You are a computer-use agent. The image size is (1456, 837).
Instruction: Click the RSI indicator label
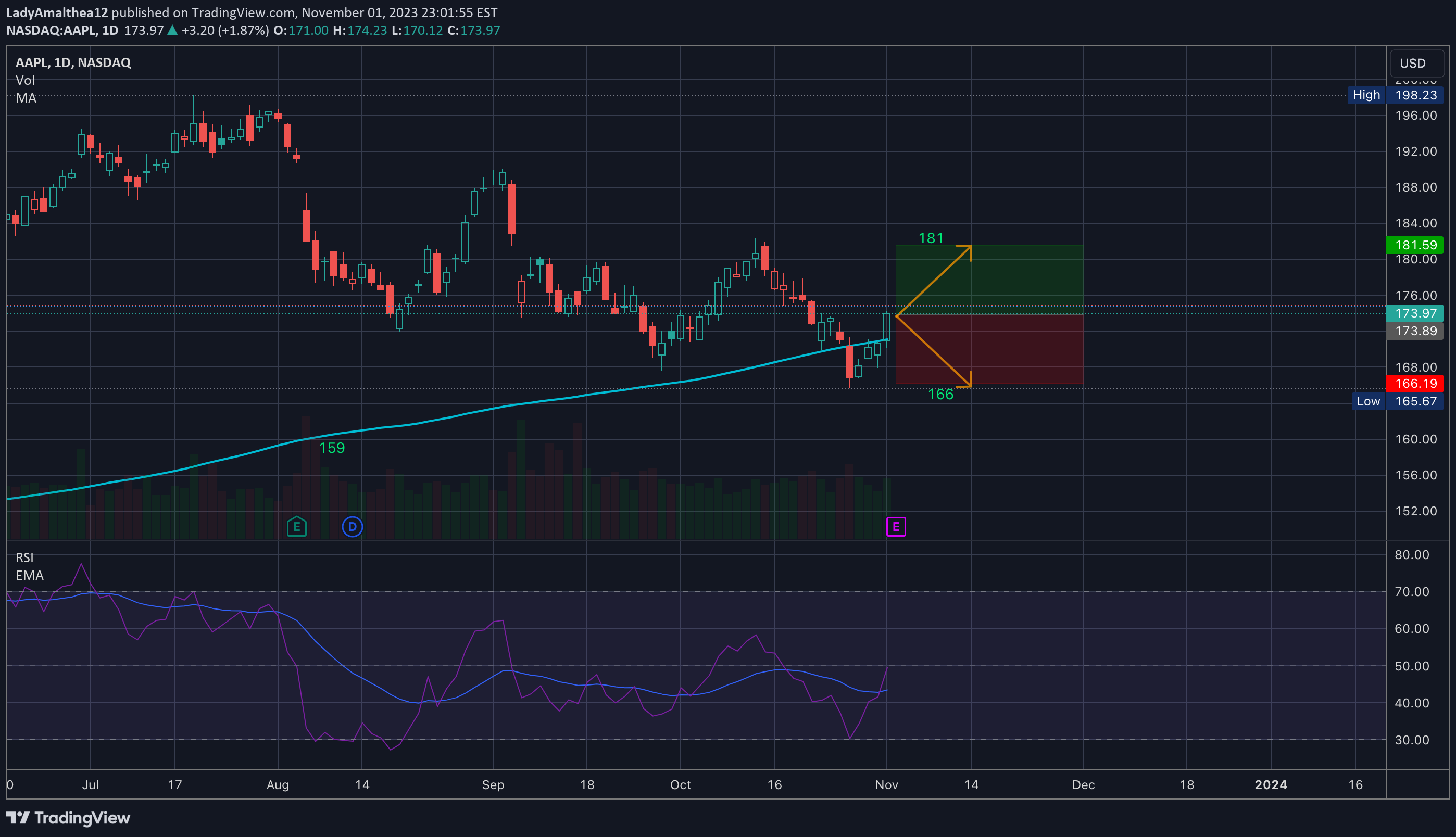(24, 557)
